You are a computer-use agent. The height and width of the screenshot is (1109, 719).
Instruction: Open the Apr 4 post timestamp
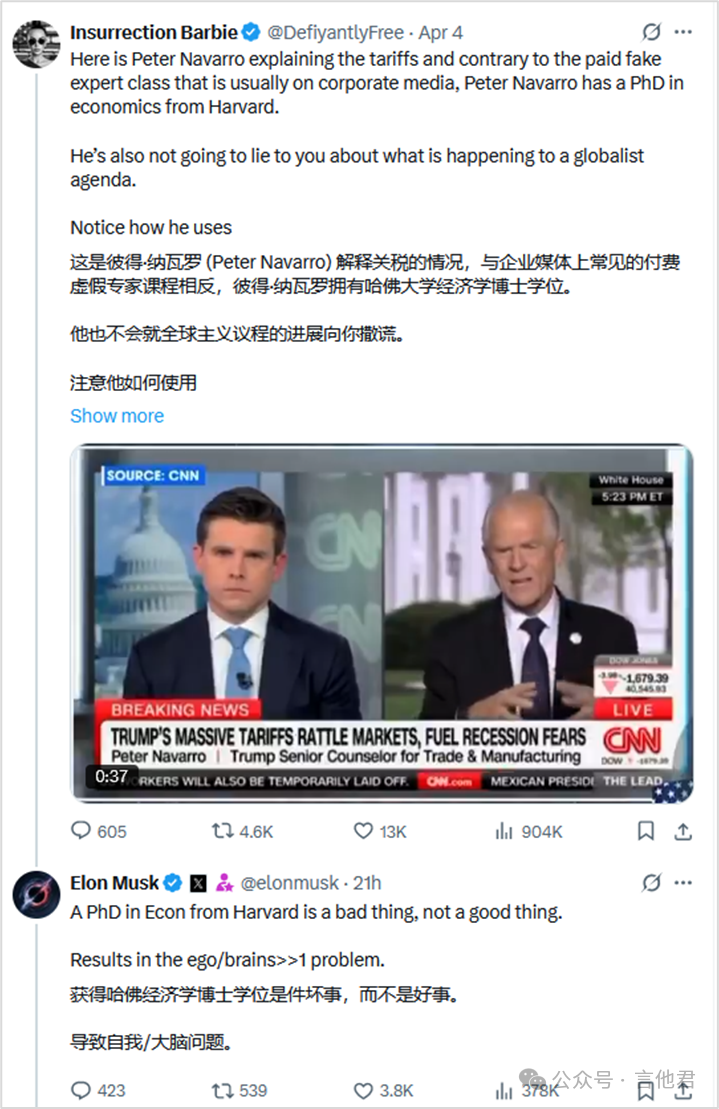(440, 33)
